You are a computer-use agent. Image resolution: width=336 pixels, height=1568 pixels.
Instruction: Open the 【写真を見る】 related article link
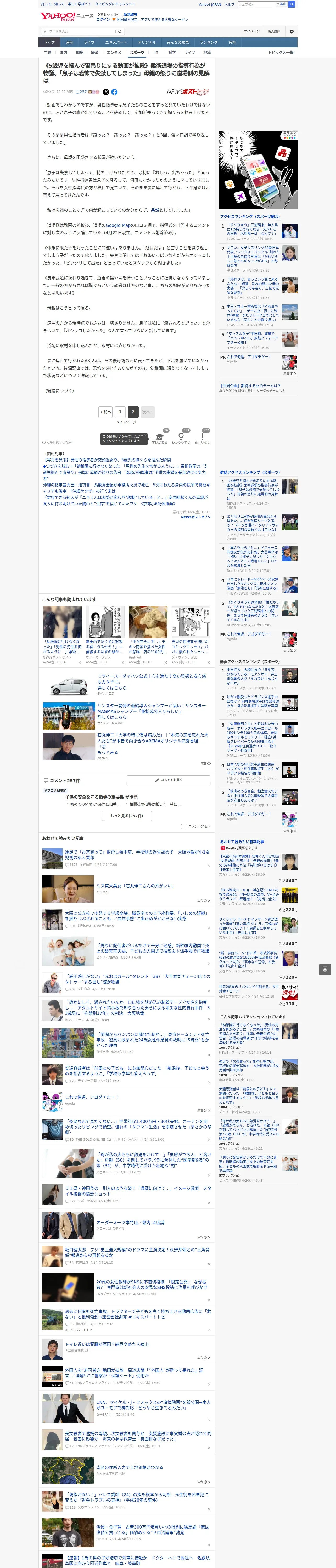pyautogui.click(x=107, y=460)
